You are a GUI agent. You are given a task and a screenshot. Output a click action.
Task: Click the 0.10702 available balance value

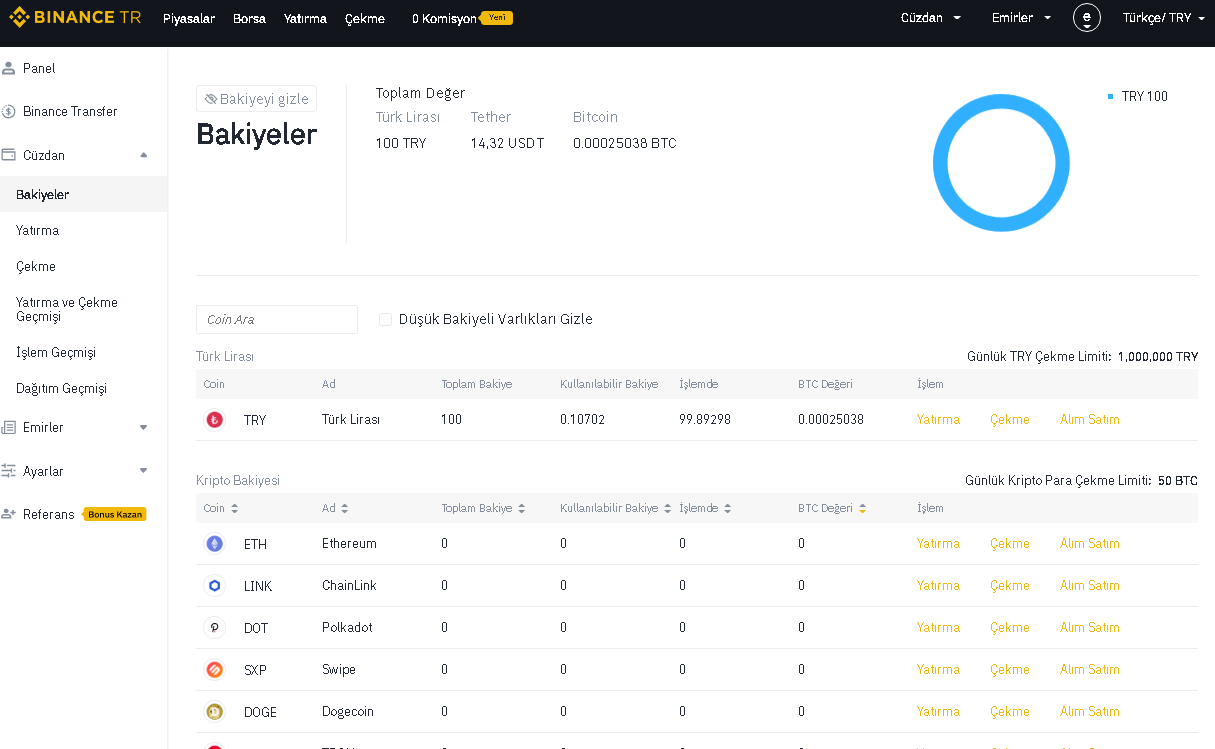point(582,420)
